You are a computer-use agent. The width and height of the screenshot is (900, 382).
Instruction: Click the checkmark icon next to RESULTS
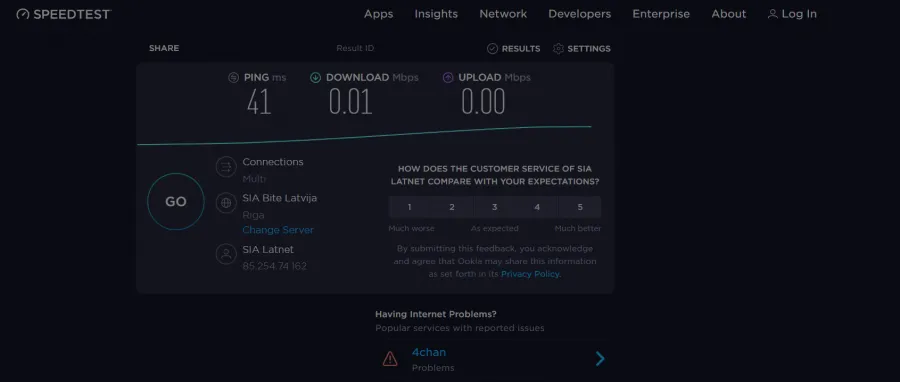[x=492, y=49]
